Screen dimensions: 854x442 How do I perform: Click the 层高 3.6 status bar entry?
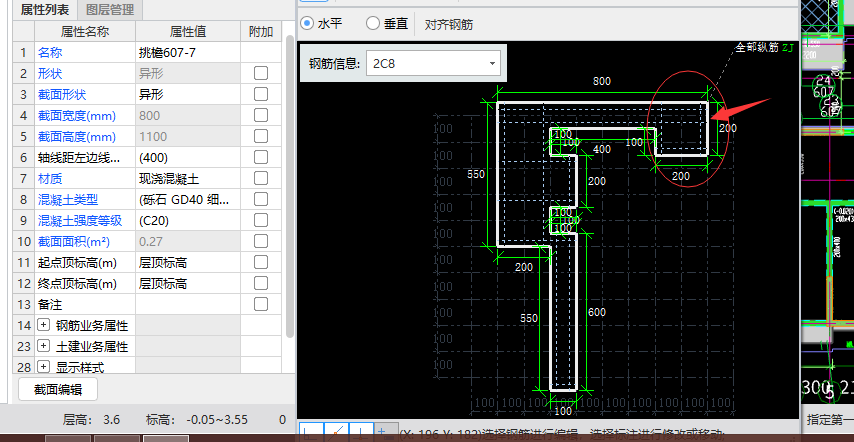point(92,420)
